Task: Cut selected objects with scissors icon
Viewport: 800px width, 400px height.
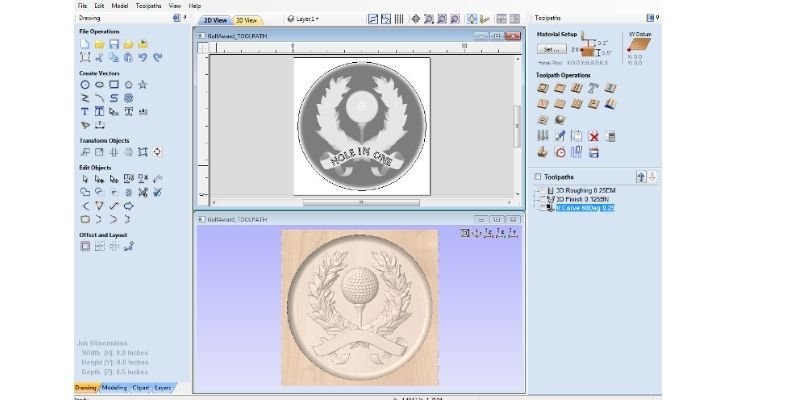Action: click(x=99, y=58)
